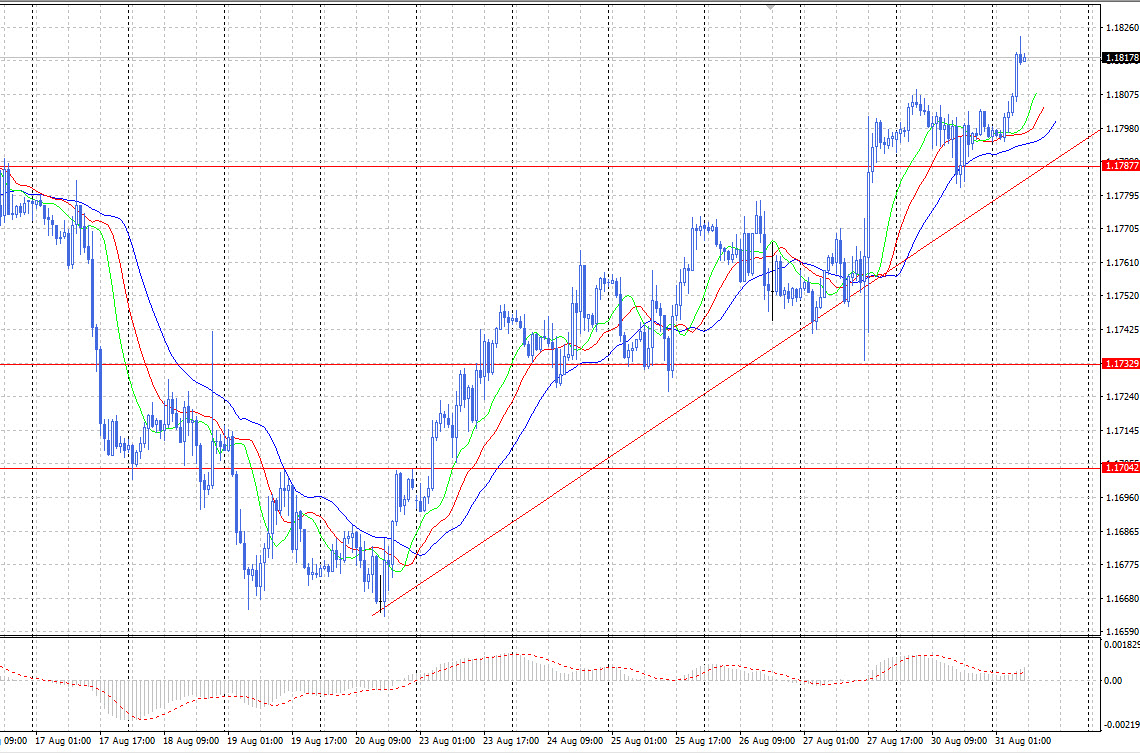Click time label 20 Aug 09:00
The image size is (1140, 754).
click(x=383, y=741)
